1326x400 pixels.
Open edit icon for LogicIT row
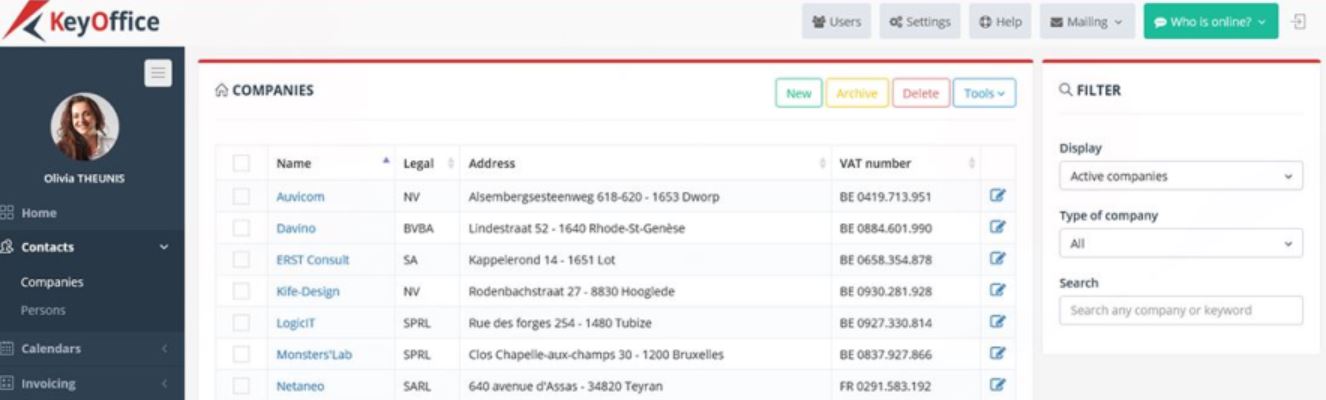[997, 322]
